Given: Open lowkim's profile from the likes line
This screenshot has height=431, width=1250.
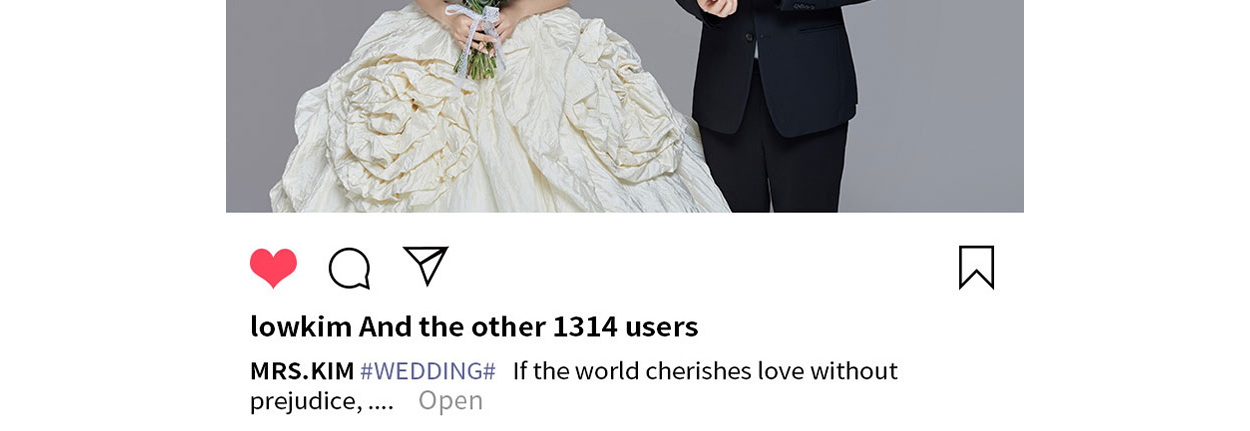Looking at the screenshot, I should 301,327.
